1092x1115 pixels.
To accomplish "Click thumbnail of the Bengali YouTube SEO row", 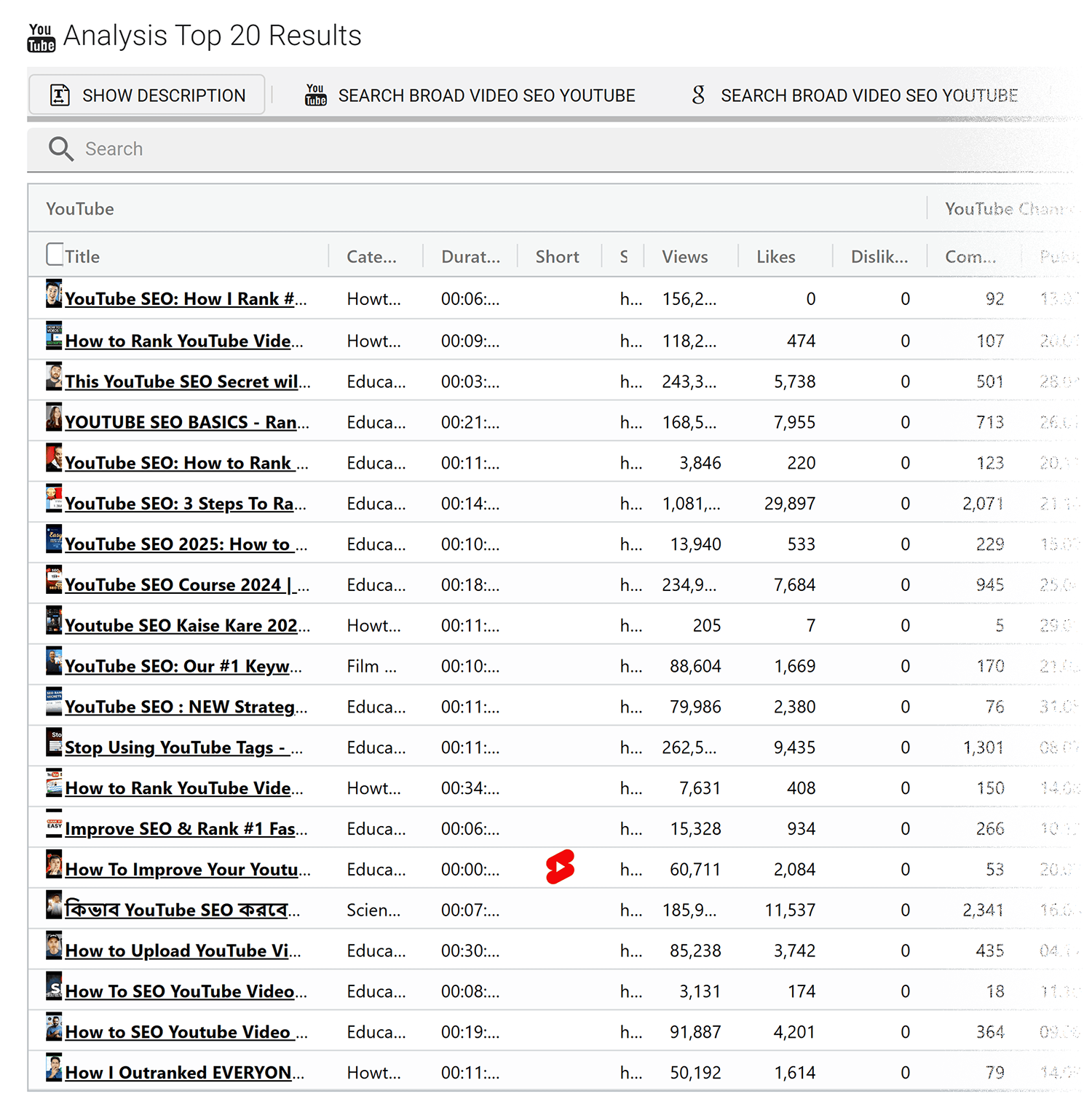I will [x=54, y=905].
